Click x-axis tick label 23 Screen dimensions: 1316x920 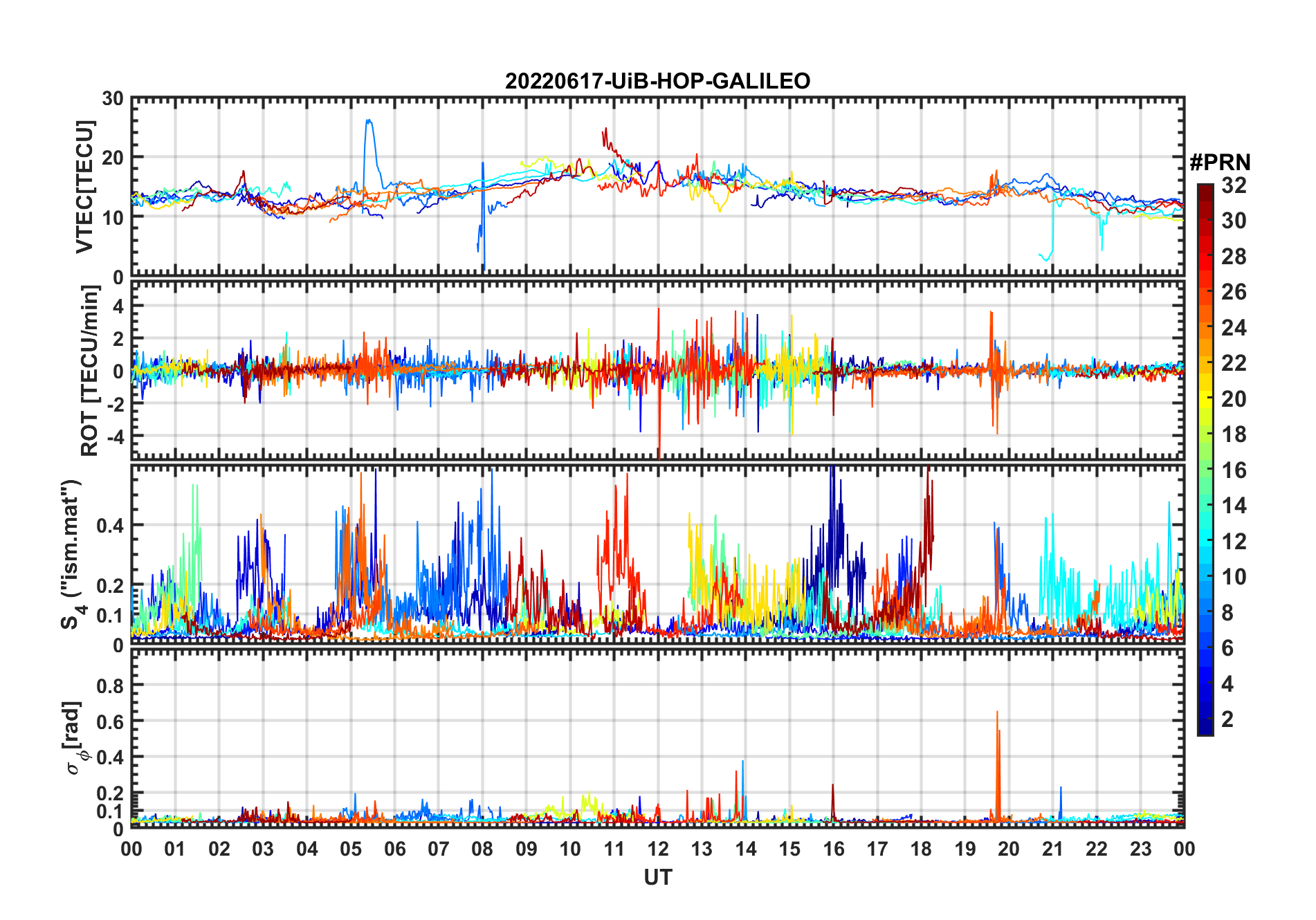point(1140,849)
